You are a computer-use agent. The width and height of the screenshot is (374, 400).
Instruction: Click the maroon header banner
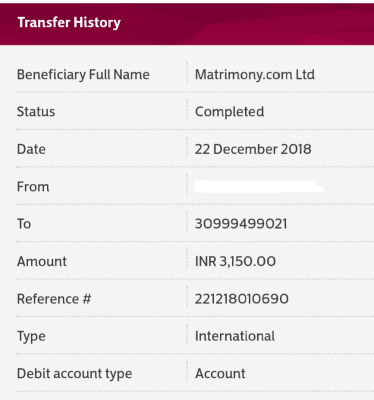pos(187,24)
